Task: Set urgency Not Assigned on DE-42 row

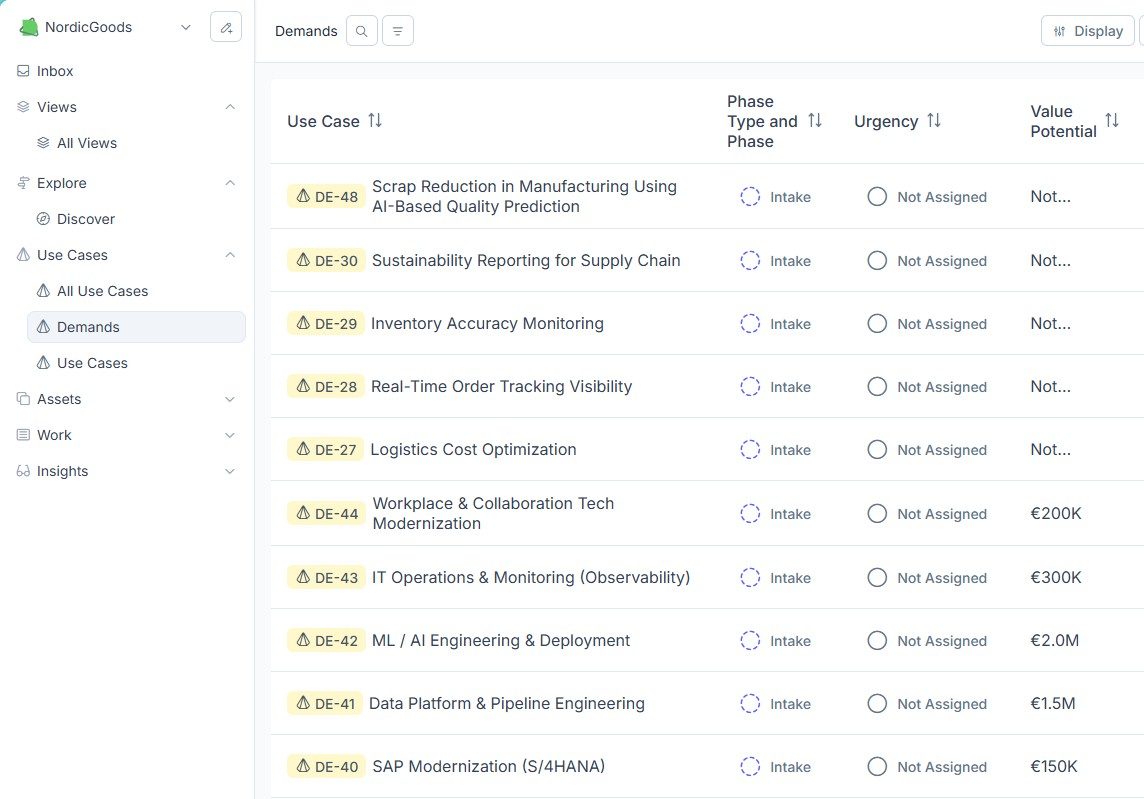Action: pos(927,641)
